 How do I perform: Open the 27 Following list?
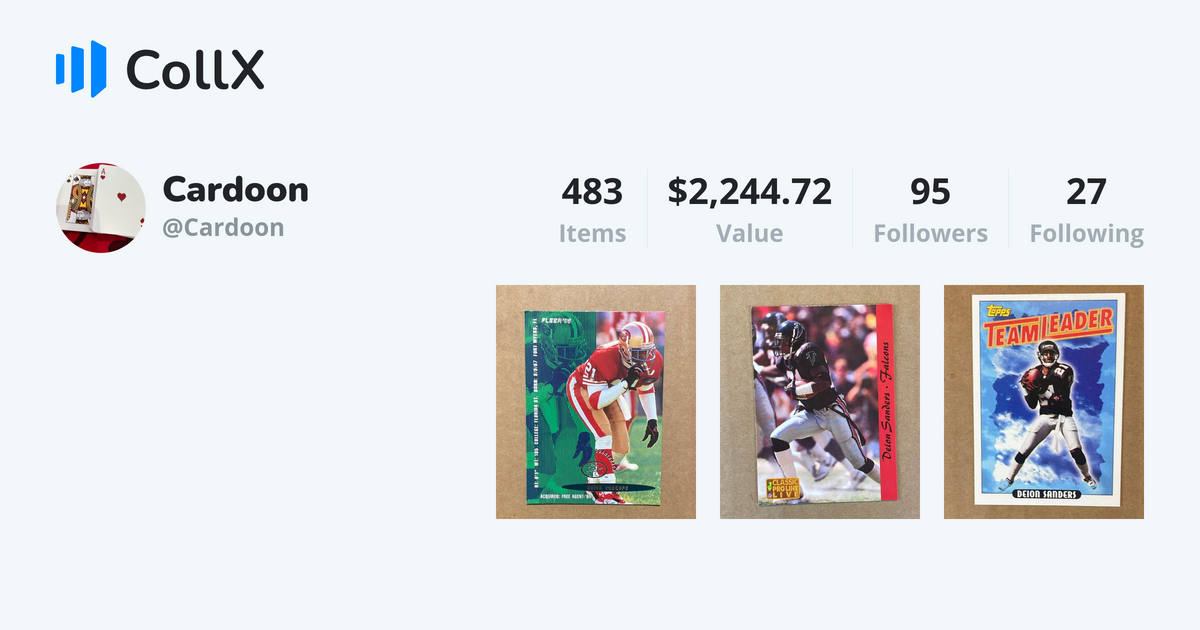(1087, 191)
